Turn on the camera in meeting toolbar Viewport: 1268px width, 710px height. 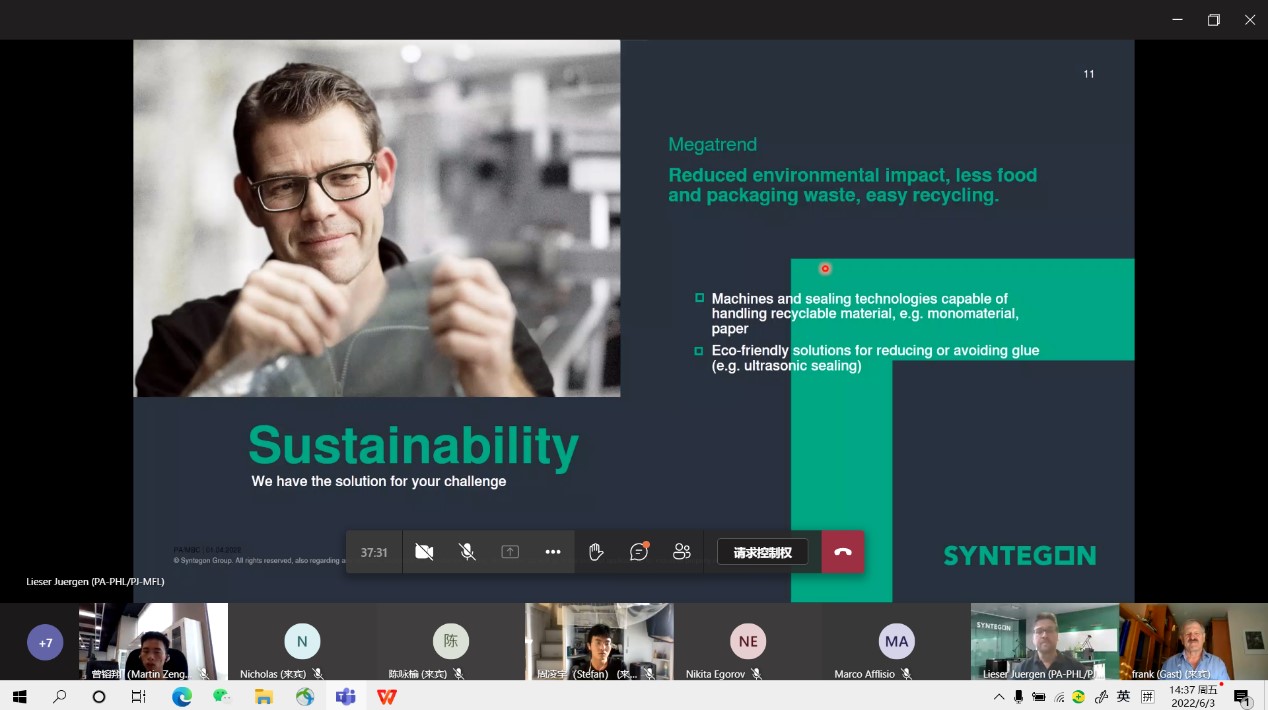click(424, 552)
